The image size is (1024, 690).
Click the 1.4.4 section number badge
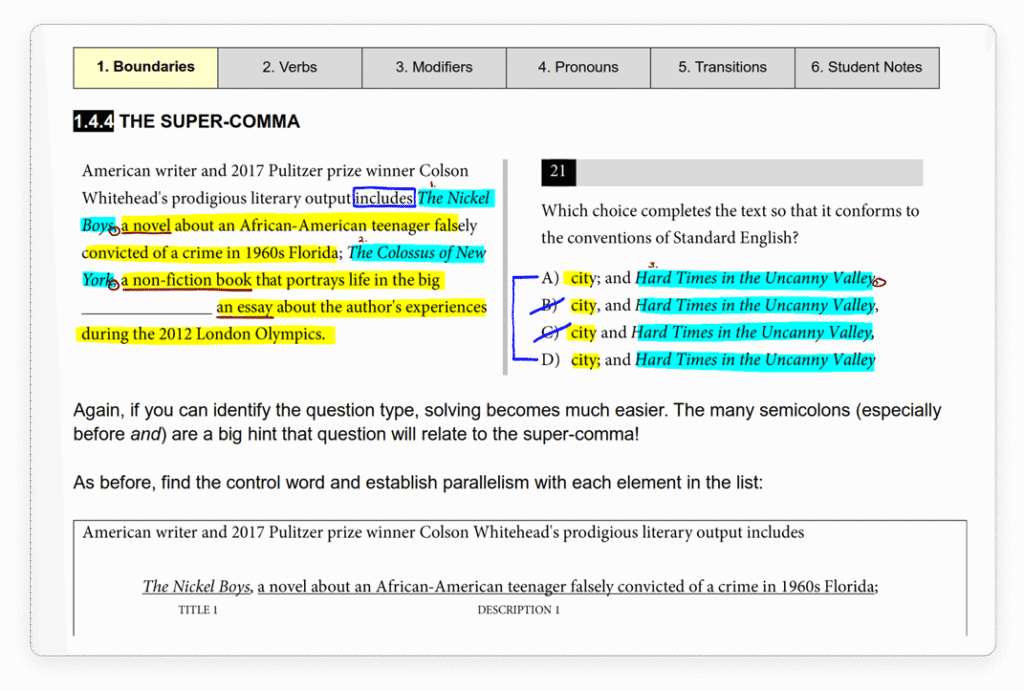(93, 122)
